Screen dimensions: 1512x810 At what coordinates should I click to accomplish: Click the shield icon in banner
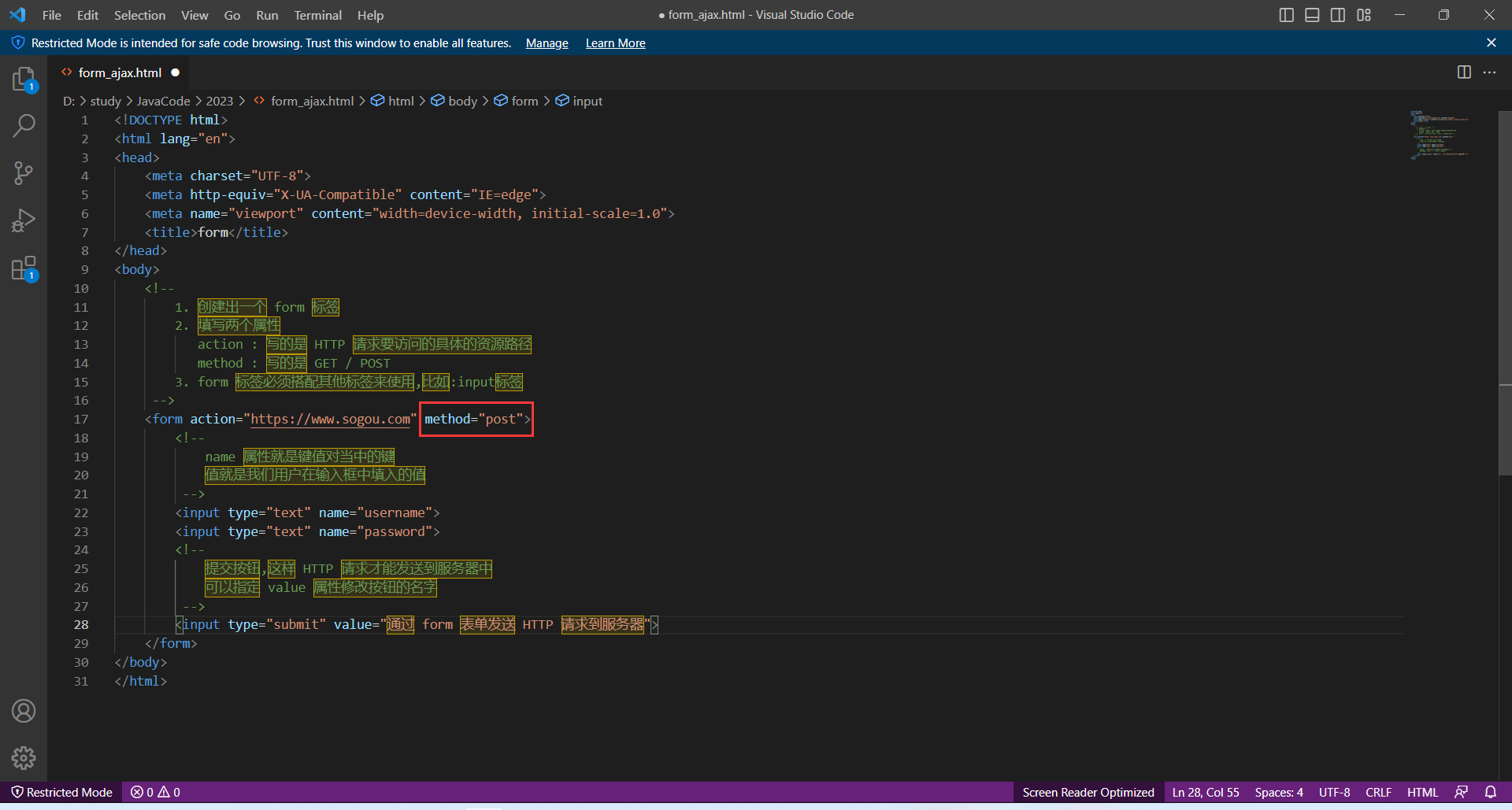pos(17,43)
